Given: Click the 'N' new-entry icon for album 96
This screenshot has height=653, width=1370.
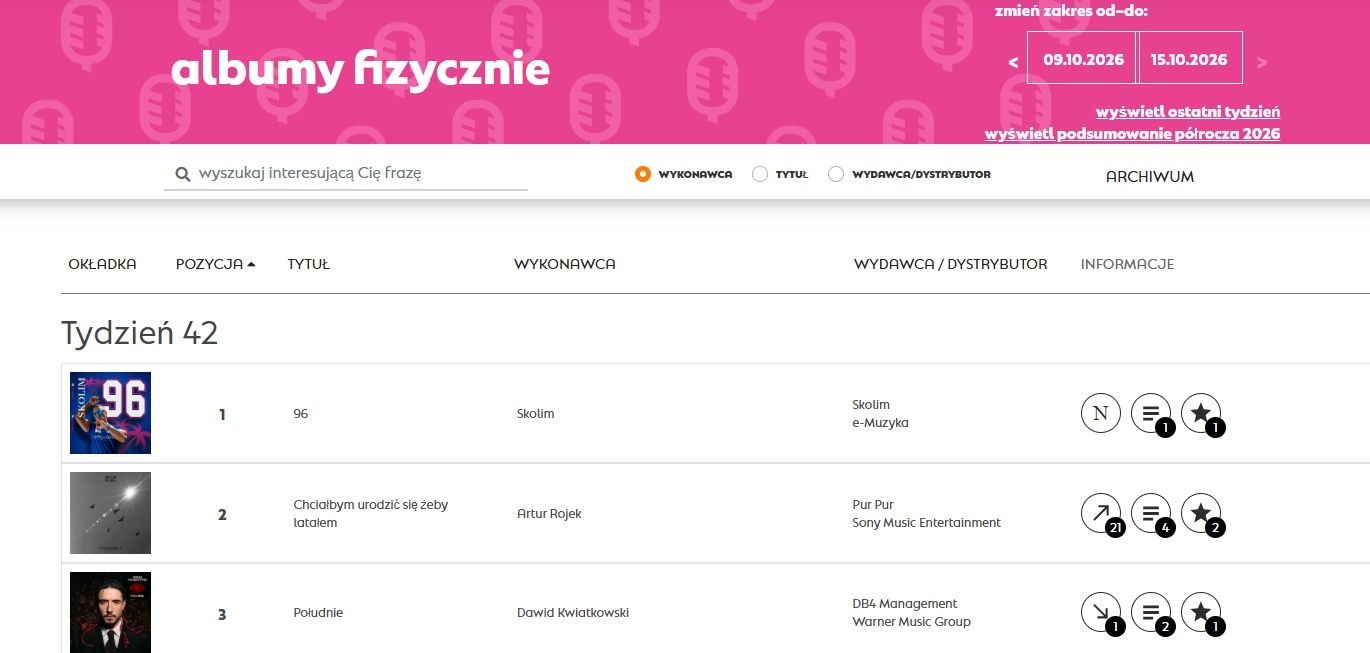Looking at the screenshot, I should 1101,413.
